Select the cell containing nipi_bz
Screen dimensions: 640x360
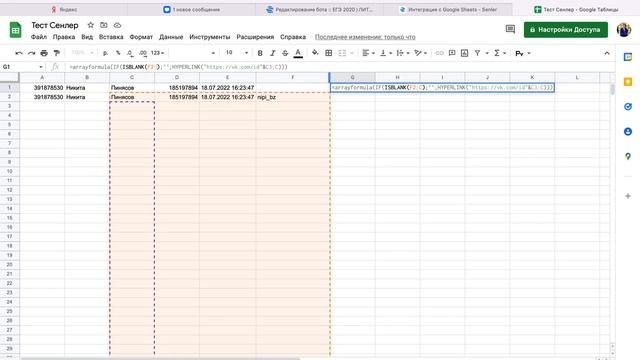293,97
